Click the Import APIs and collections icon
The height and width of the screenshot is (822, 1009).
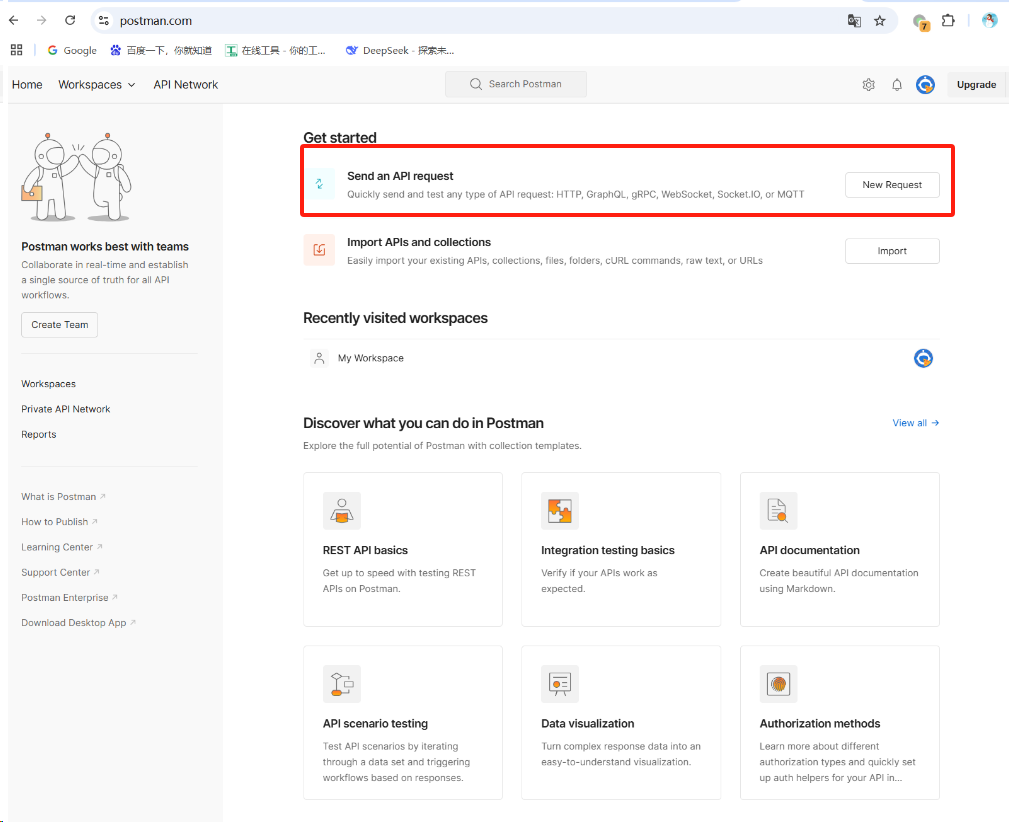click(319, 250)
